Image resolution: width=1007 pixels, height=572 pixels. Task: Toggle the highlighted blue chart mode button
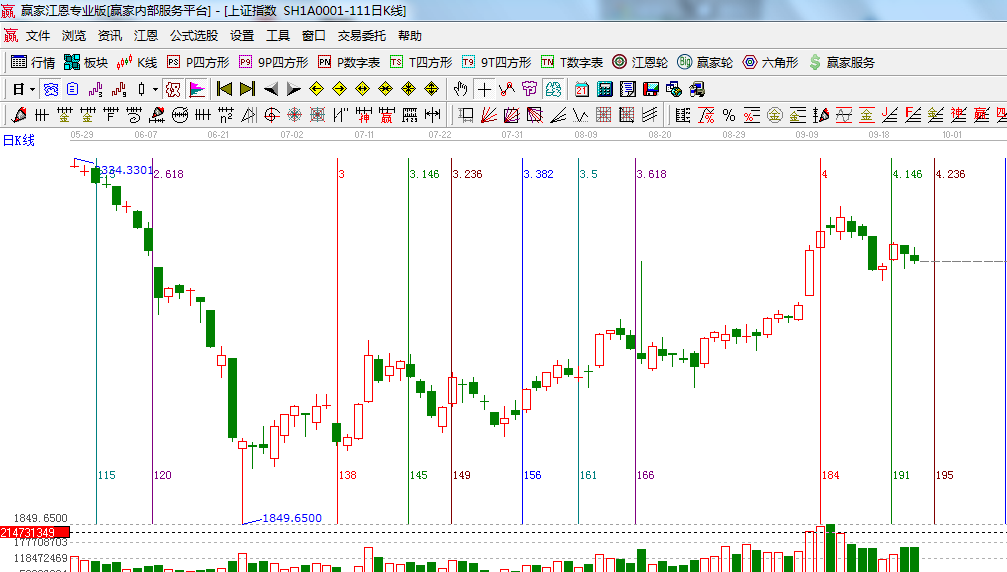pyautogui.click(x=49, y=89)
